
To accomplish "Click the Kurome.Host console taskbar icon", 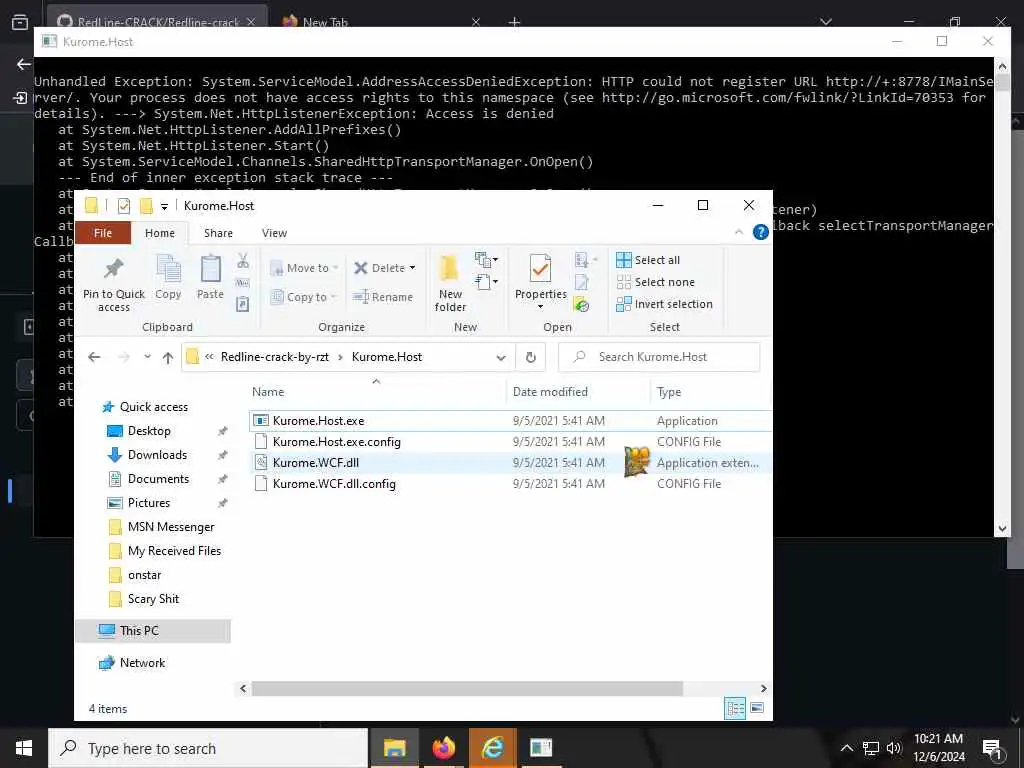I will pyautogui.click(x=541, y=748).
